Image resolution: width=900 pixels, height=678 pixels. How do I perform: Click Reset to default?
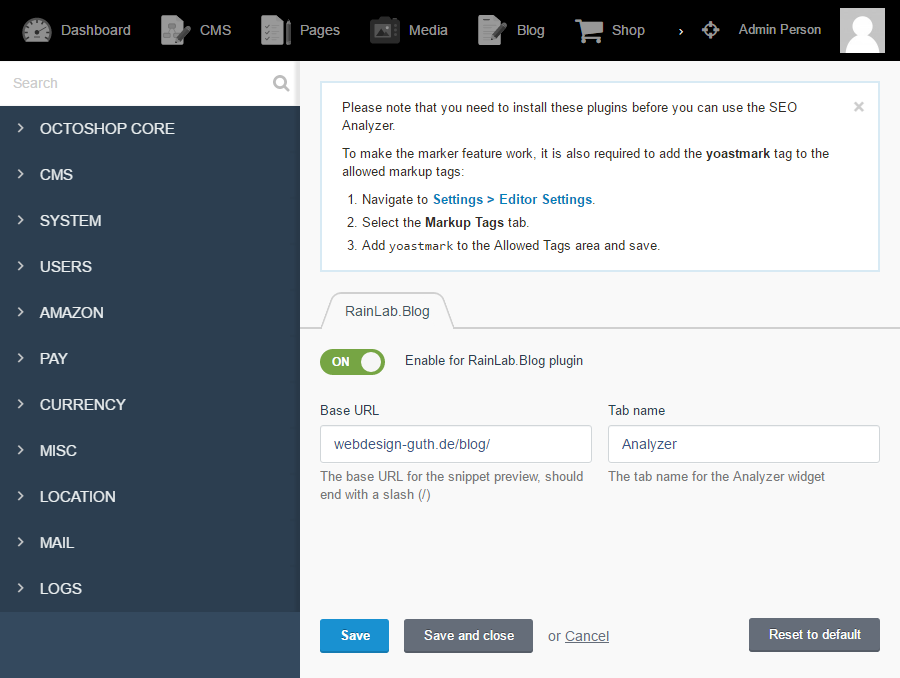(x=813, y=635)
